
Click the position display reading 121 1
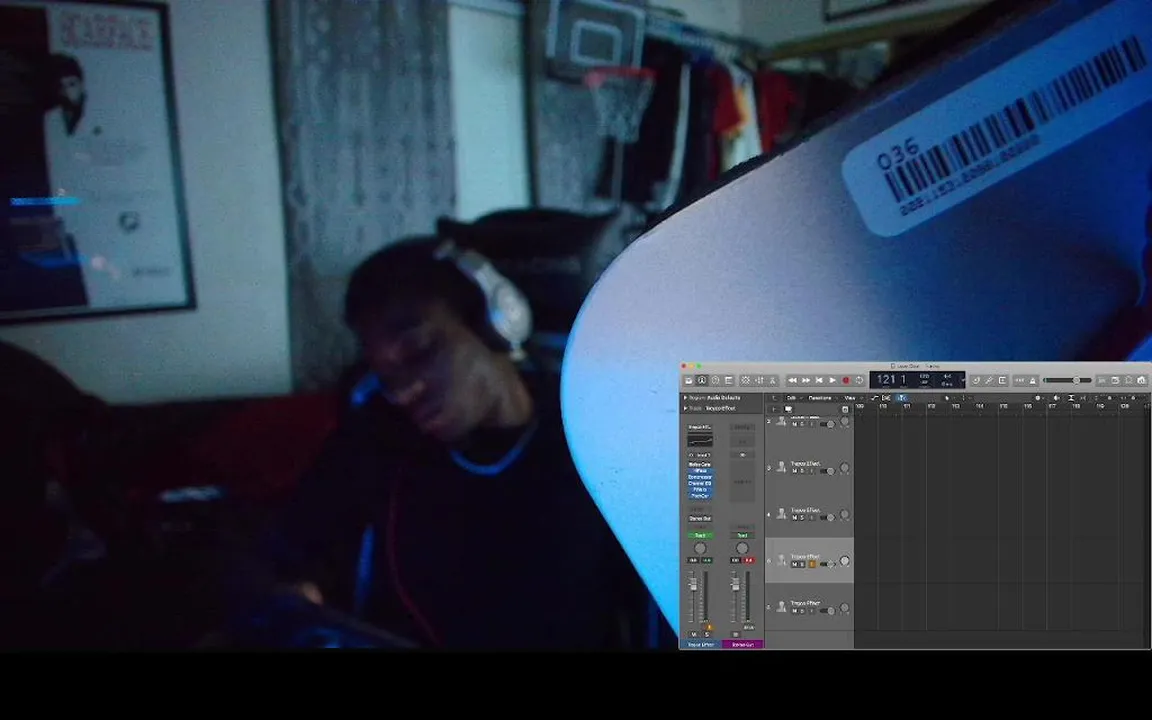(x=891, y=380)
